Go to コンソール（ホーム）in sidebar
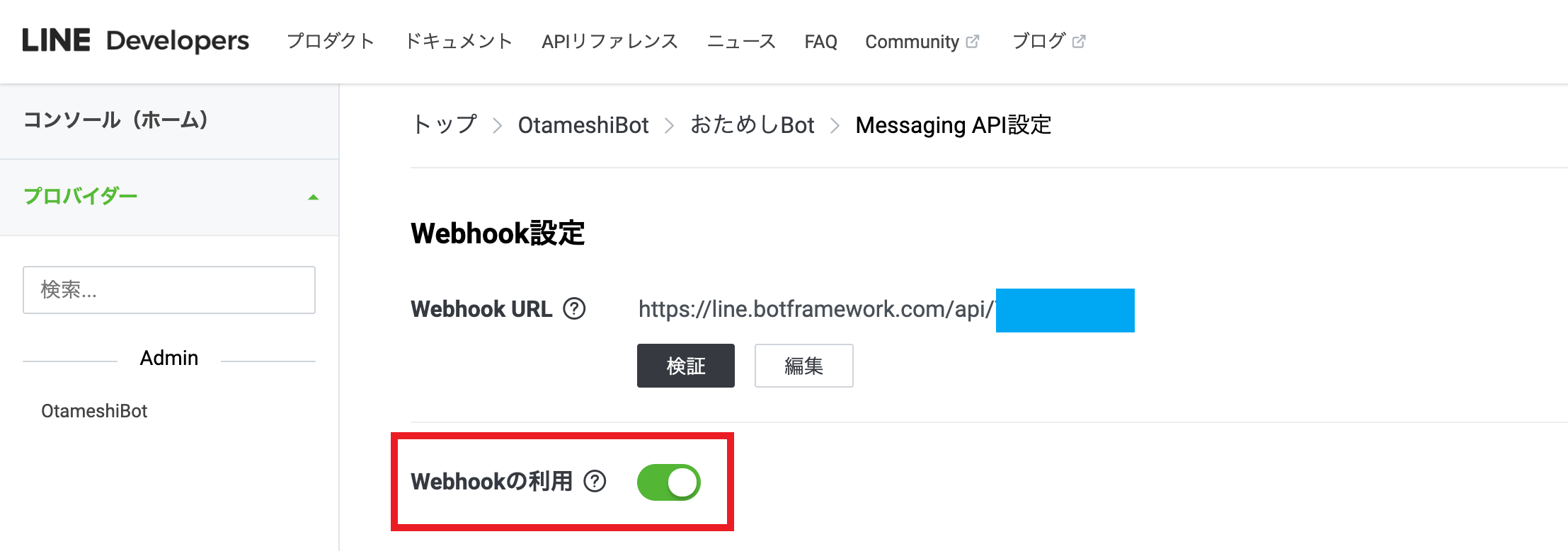Viewport: 1568px width, 551px height. [x=115, y=120]
